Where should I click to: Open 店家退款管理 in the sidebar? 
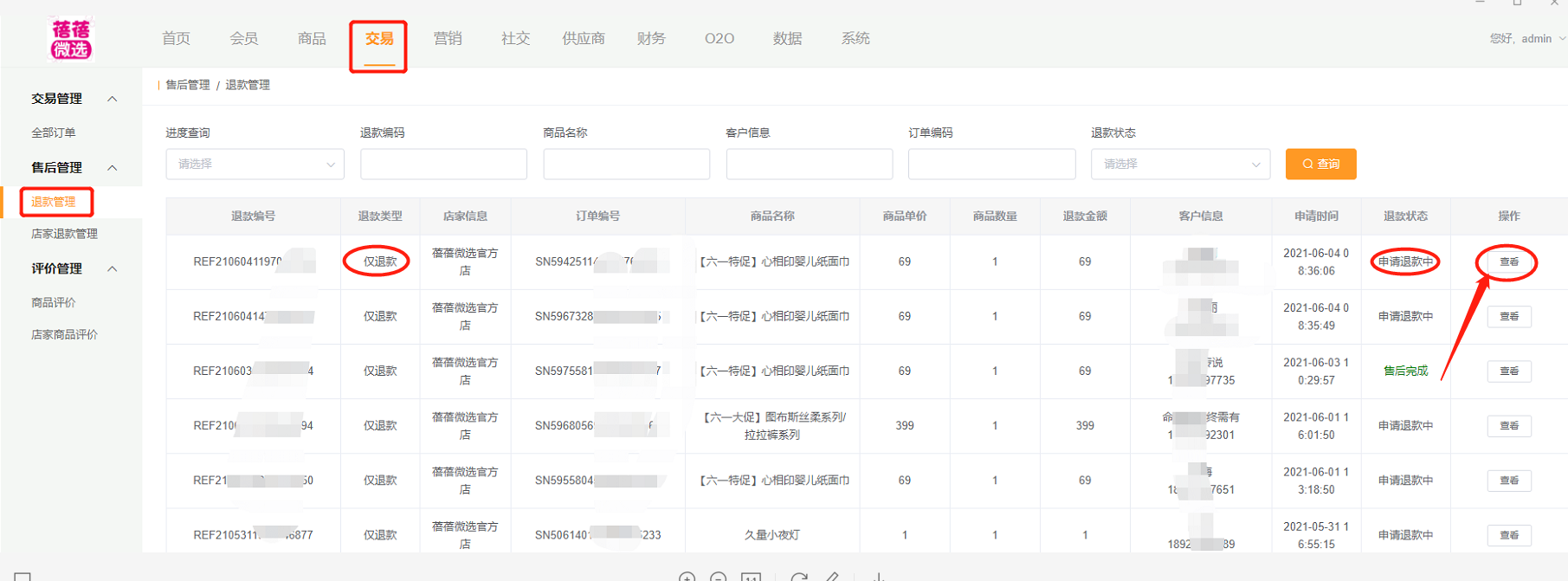click(65, 235)
